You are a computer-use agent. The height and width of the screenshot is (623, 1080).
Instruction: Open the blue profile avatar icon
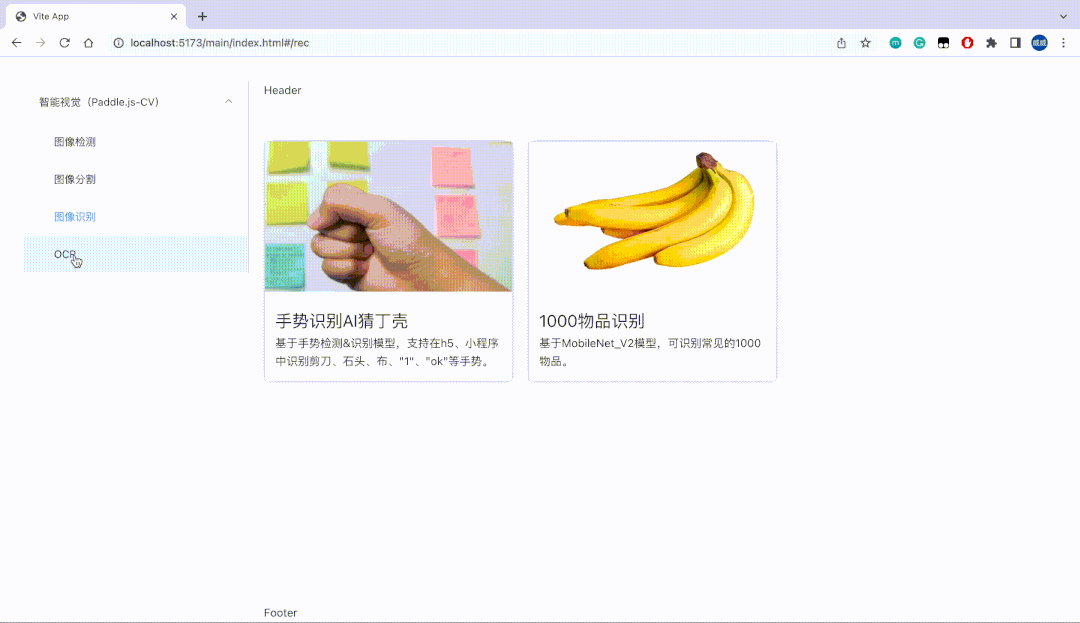coord(1039,43)
